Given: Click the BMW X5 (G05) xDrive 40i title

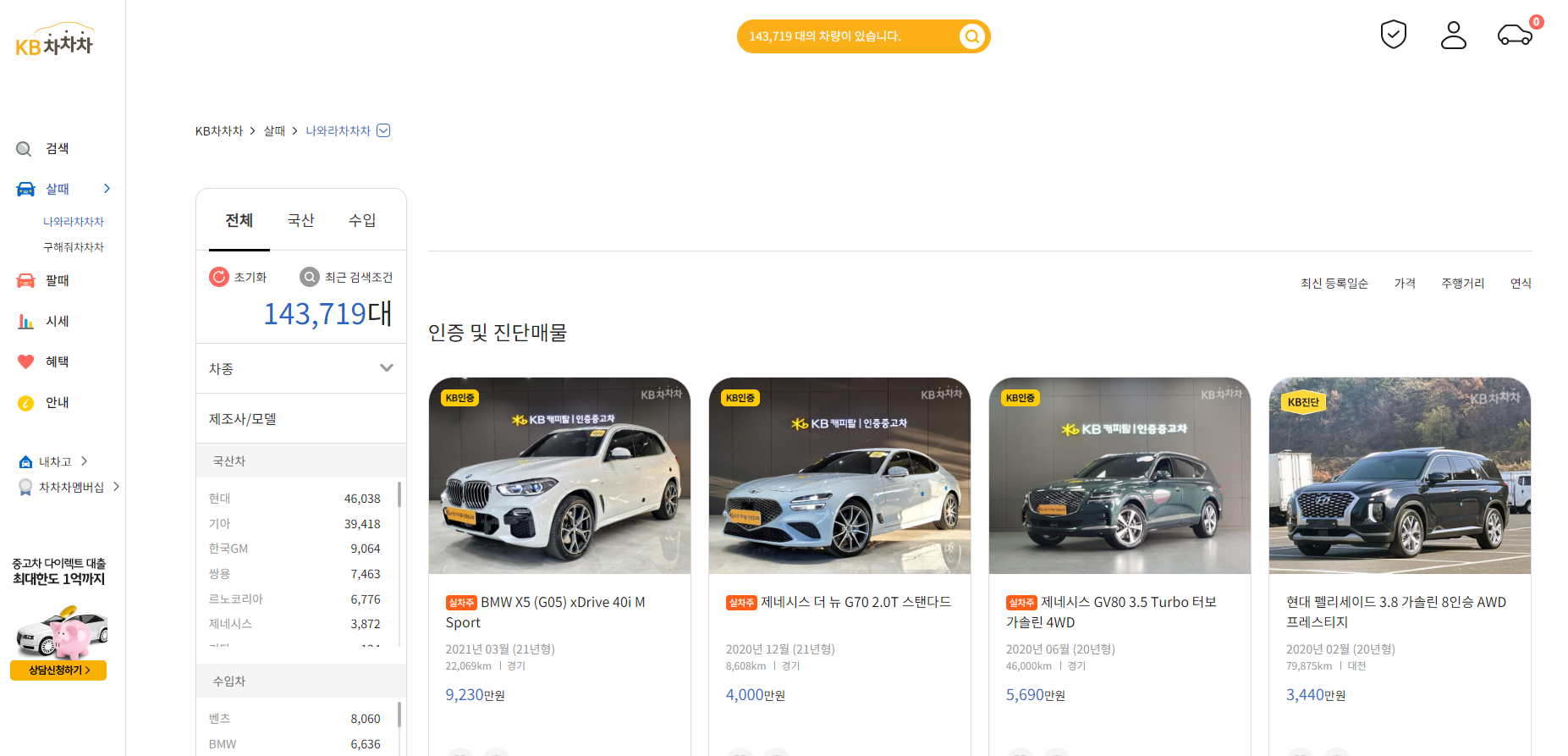Looking at the screenshot, I should [x=546, y=612].
